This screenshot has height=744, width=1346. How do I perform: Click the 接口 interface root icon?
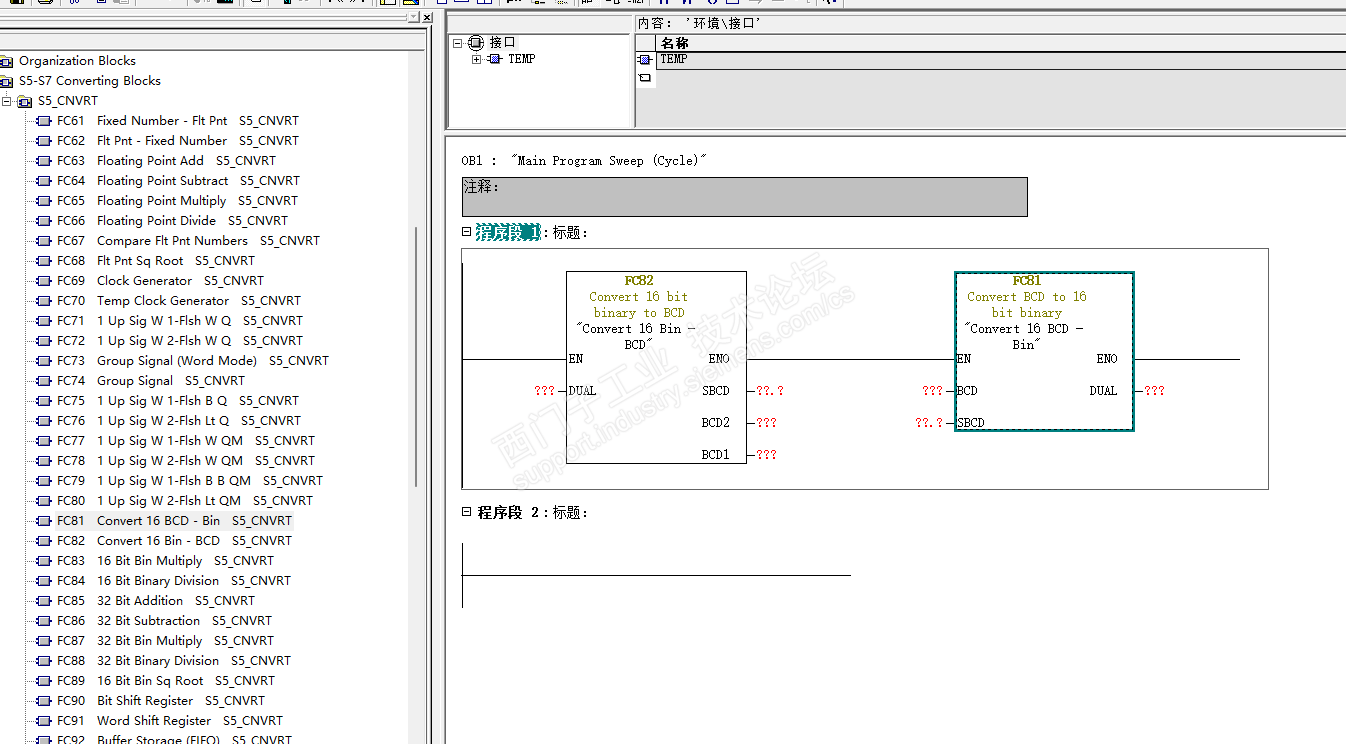pyautogui.click(x=476, y=43)
